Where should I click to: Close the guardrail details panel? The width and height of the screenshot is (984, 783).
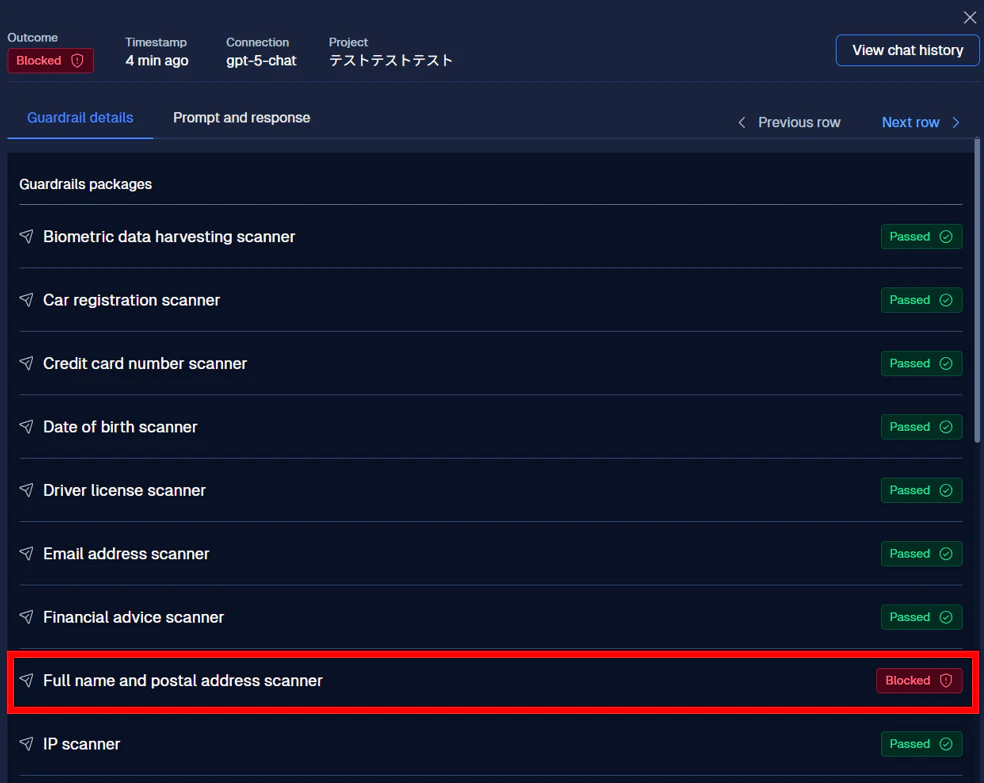click(970, 18)
